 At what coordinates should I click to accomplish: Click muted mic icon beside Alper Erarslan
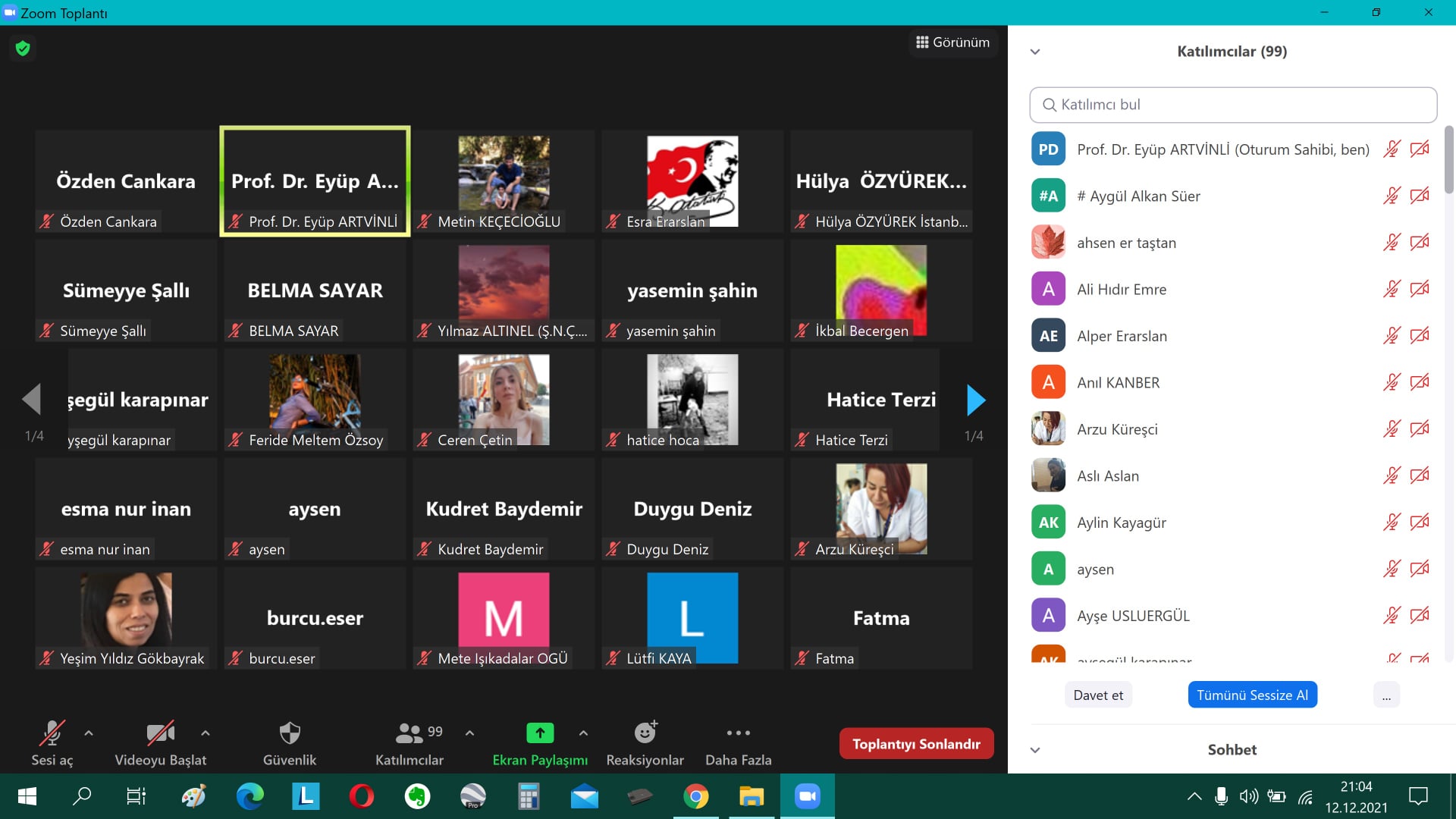[1391, 336]
